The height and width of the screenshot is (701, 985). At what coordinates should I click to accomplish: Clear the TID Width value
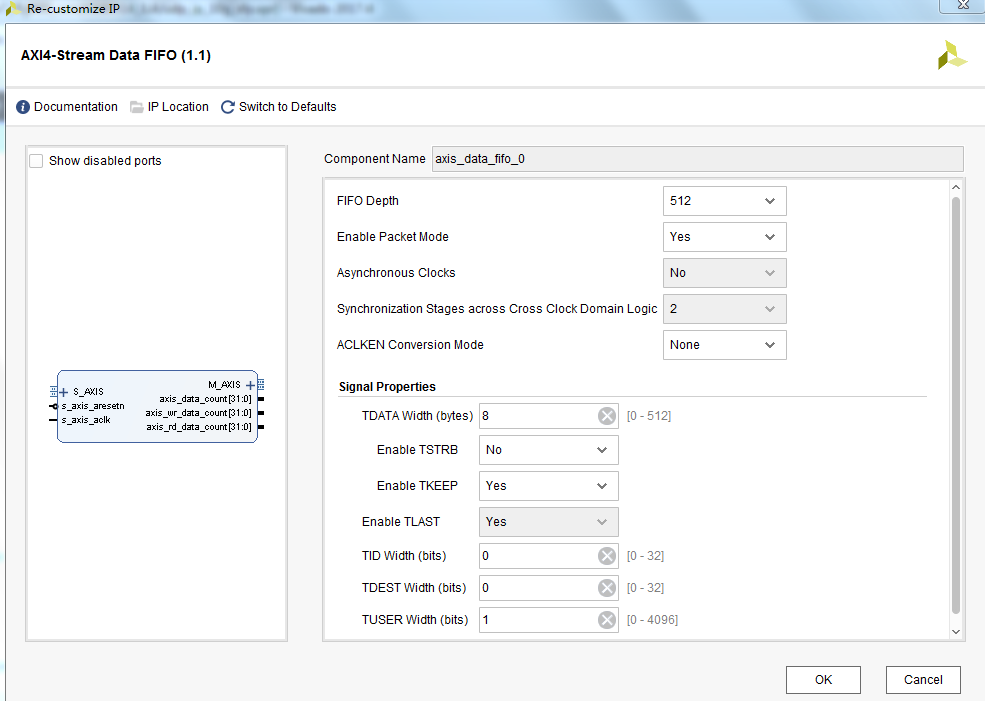coord(607,555)
